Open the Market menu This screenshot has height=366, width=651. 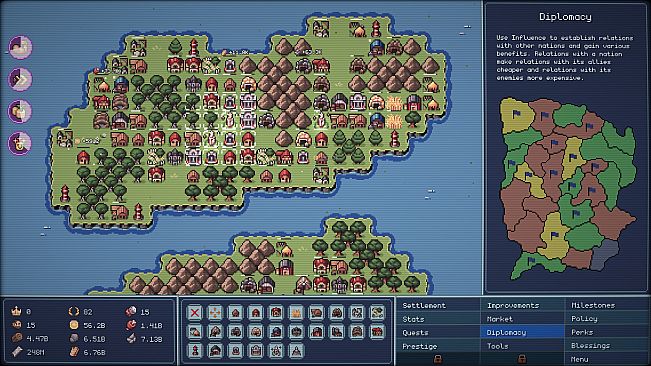tap(523, 319)
